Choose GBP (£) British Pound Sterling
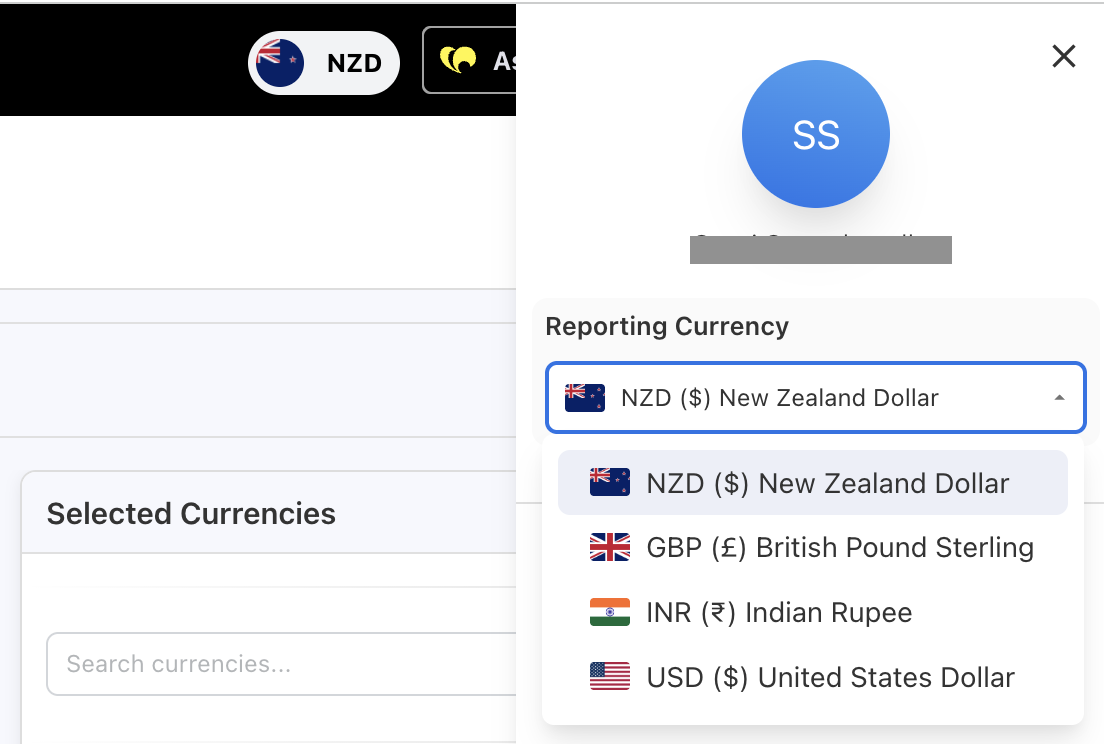Screen dimensions: 1104x744 coord(840,547)
